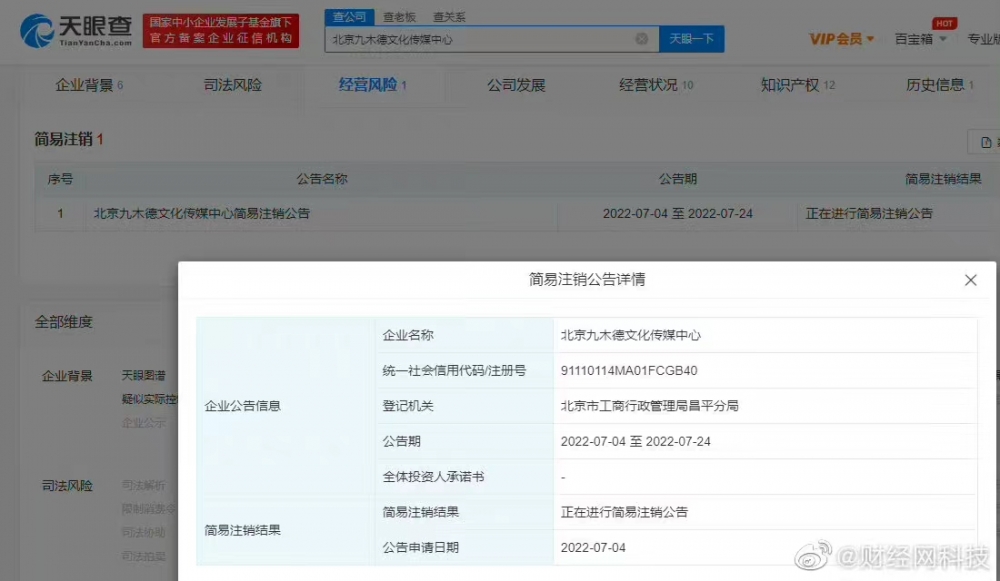Open the 公司发展 tab
1000x581 pixels.
click(x=515, y=85)
